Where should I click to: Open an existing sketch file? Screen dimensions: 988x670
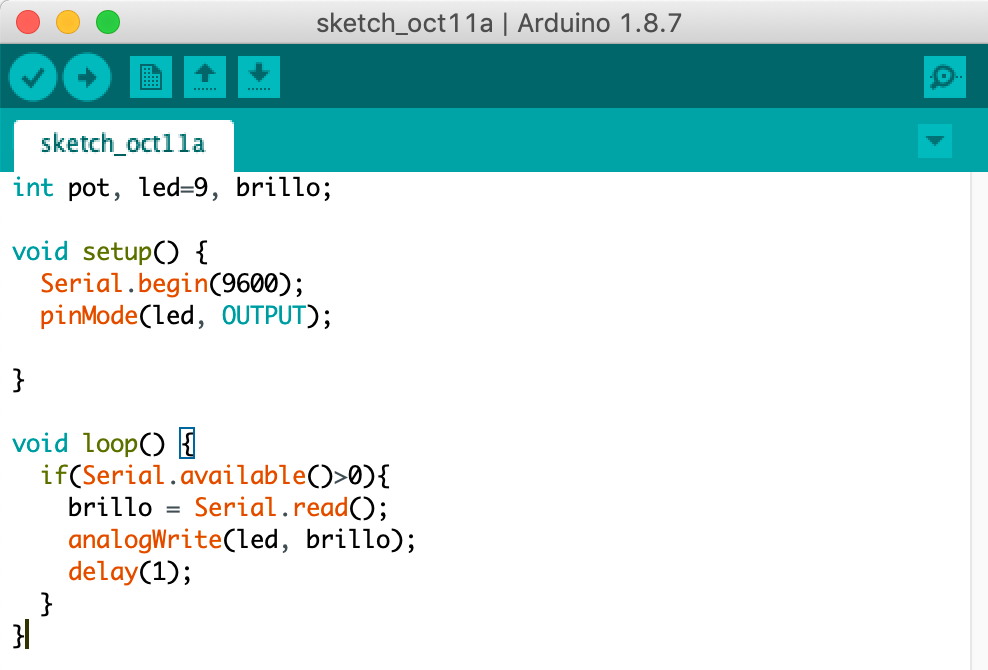click(x=204, y=76)
